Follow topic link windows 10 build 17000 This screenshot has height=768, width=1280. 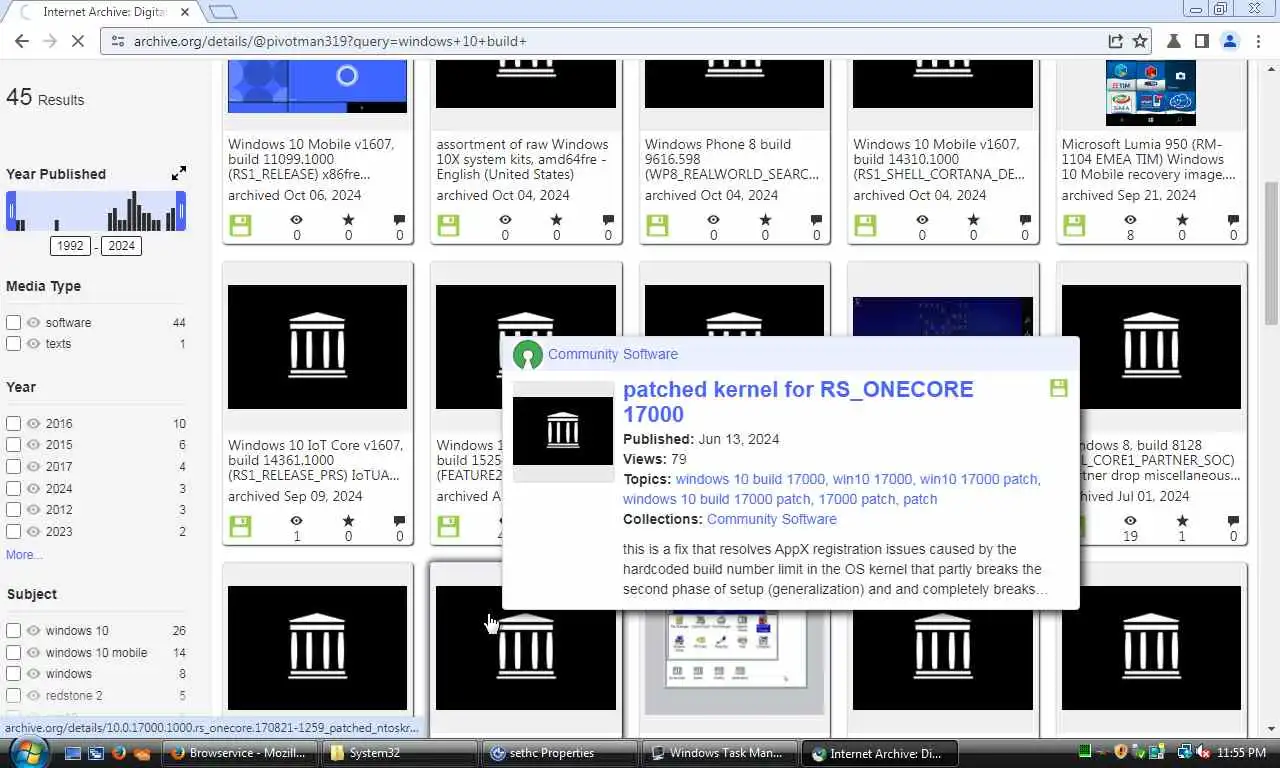pos(750,479)
